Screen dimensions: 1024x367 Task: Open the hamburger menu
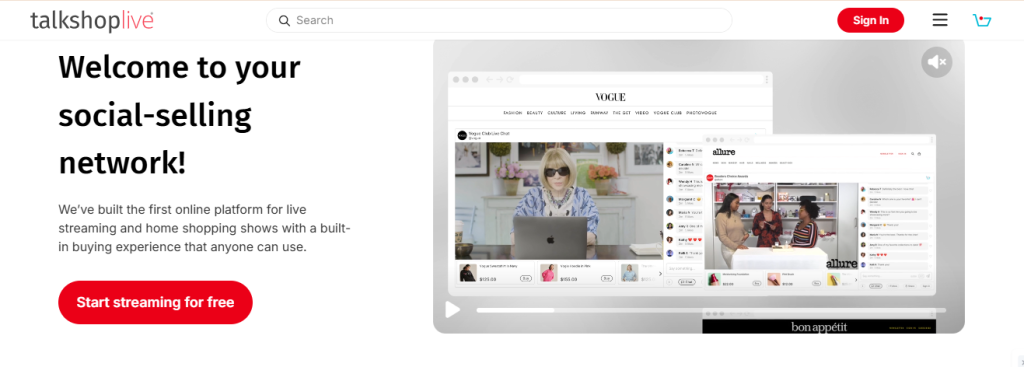(940, 20)
